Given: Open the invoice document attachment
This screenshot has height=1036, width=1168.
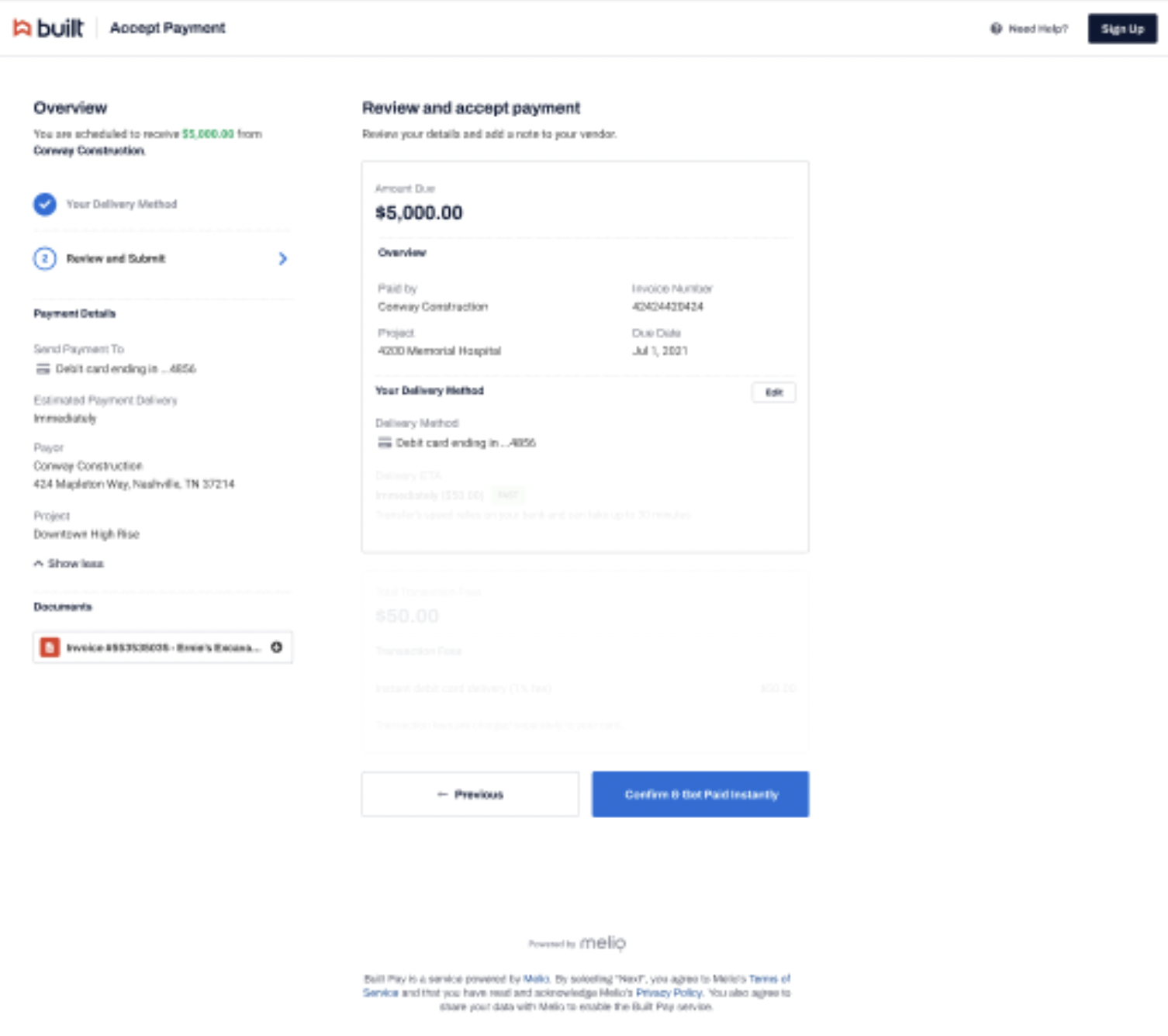Looking at the screenshot, I should click(163, 647).
